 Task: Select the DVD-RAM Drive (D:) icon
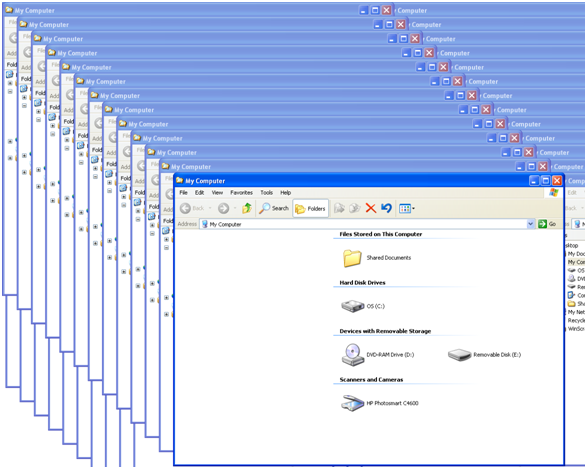[x=353, y=354]
